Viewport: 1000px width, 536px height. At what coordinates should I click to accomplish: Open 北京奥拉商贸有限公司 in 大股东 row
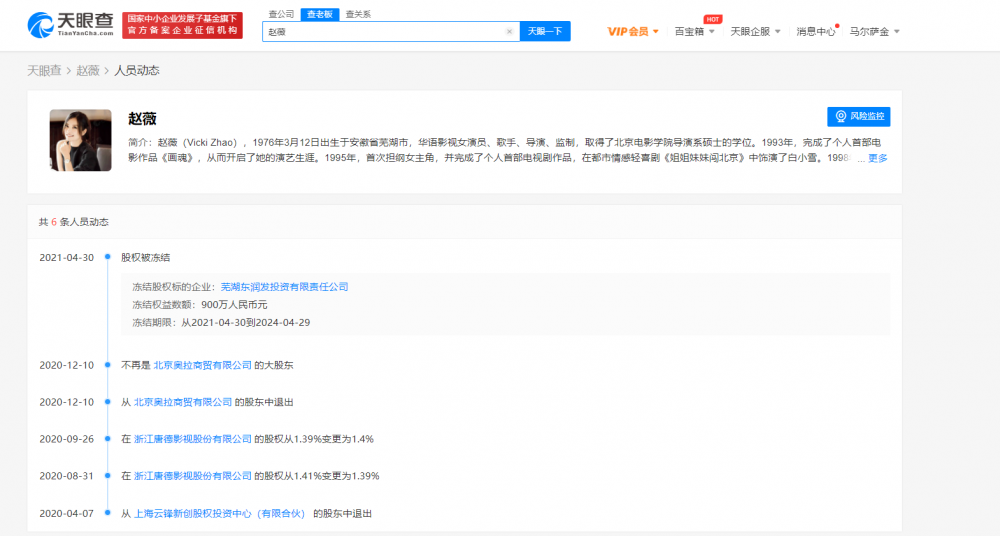pyautogui.click(x=202, y=365)
